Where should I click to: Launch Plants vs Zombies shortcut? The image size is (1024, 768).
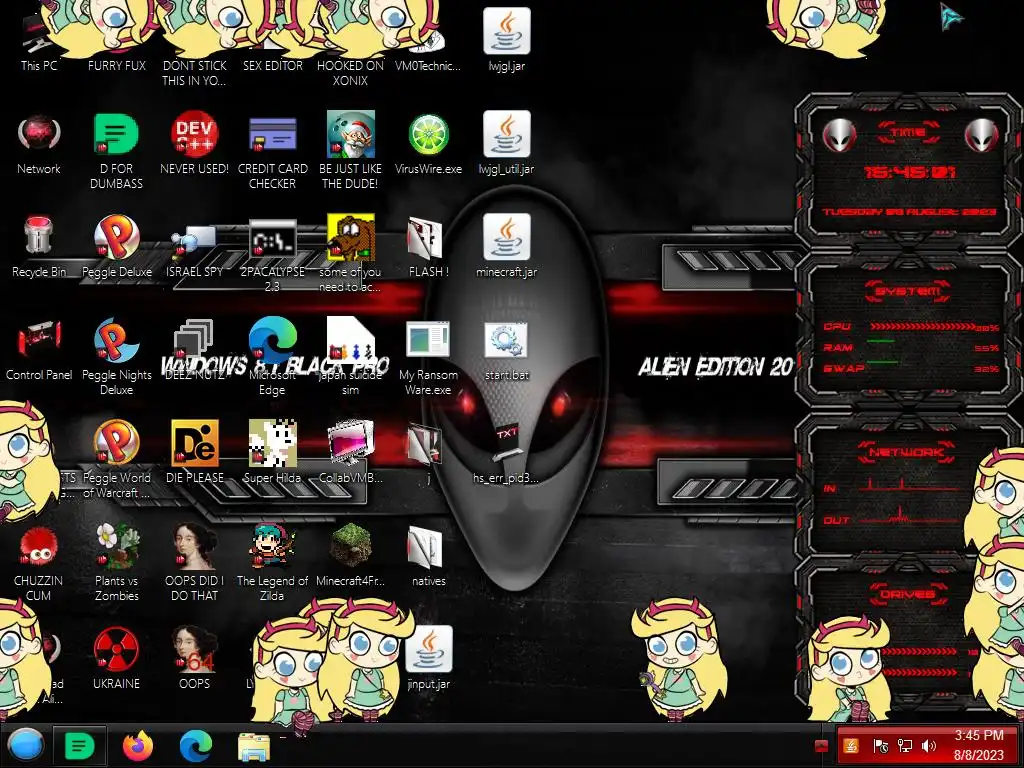click(x=116, y=546)
